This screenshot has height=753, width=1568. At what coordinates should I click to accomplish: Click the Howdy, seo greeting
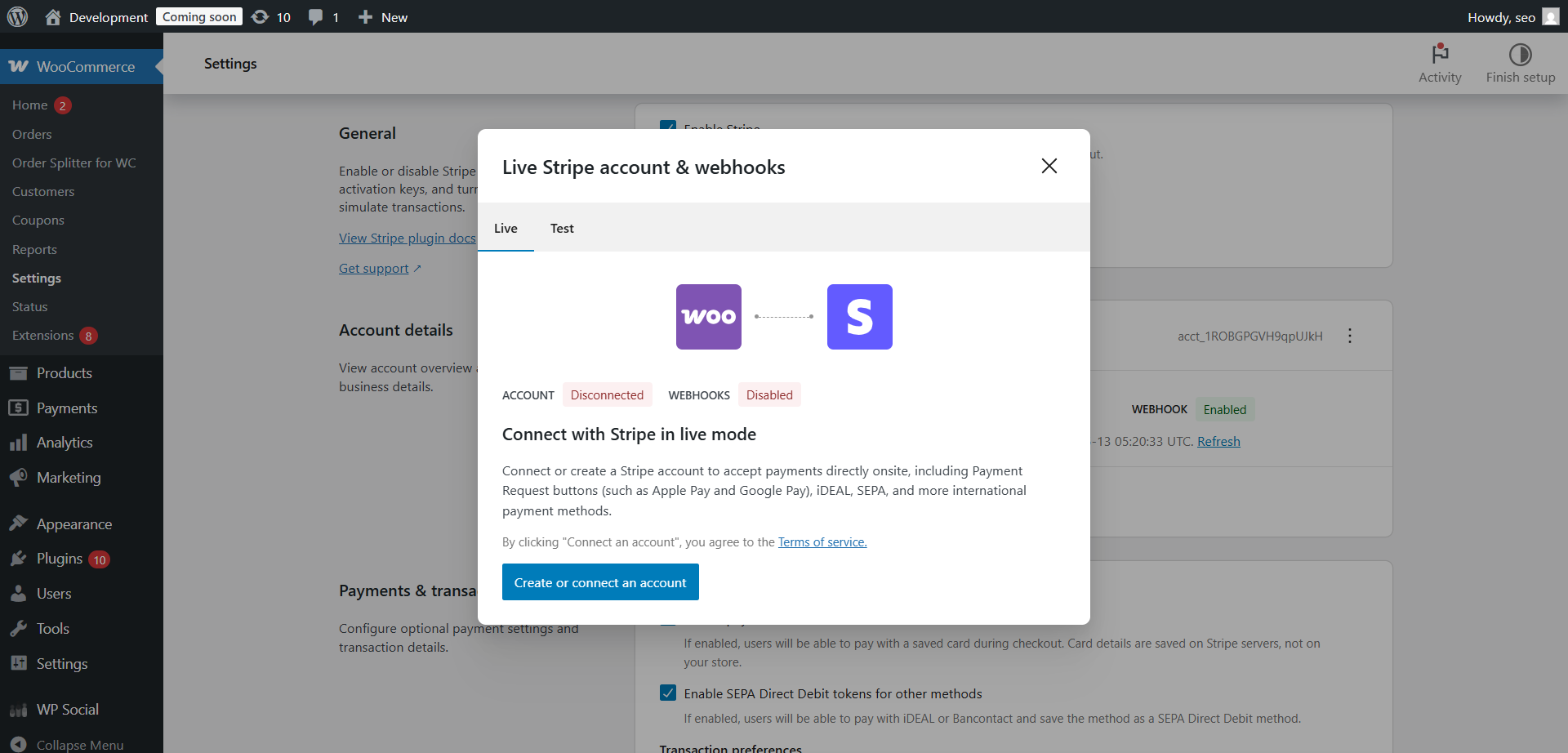click(x=1501, y=17)
